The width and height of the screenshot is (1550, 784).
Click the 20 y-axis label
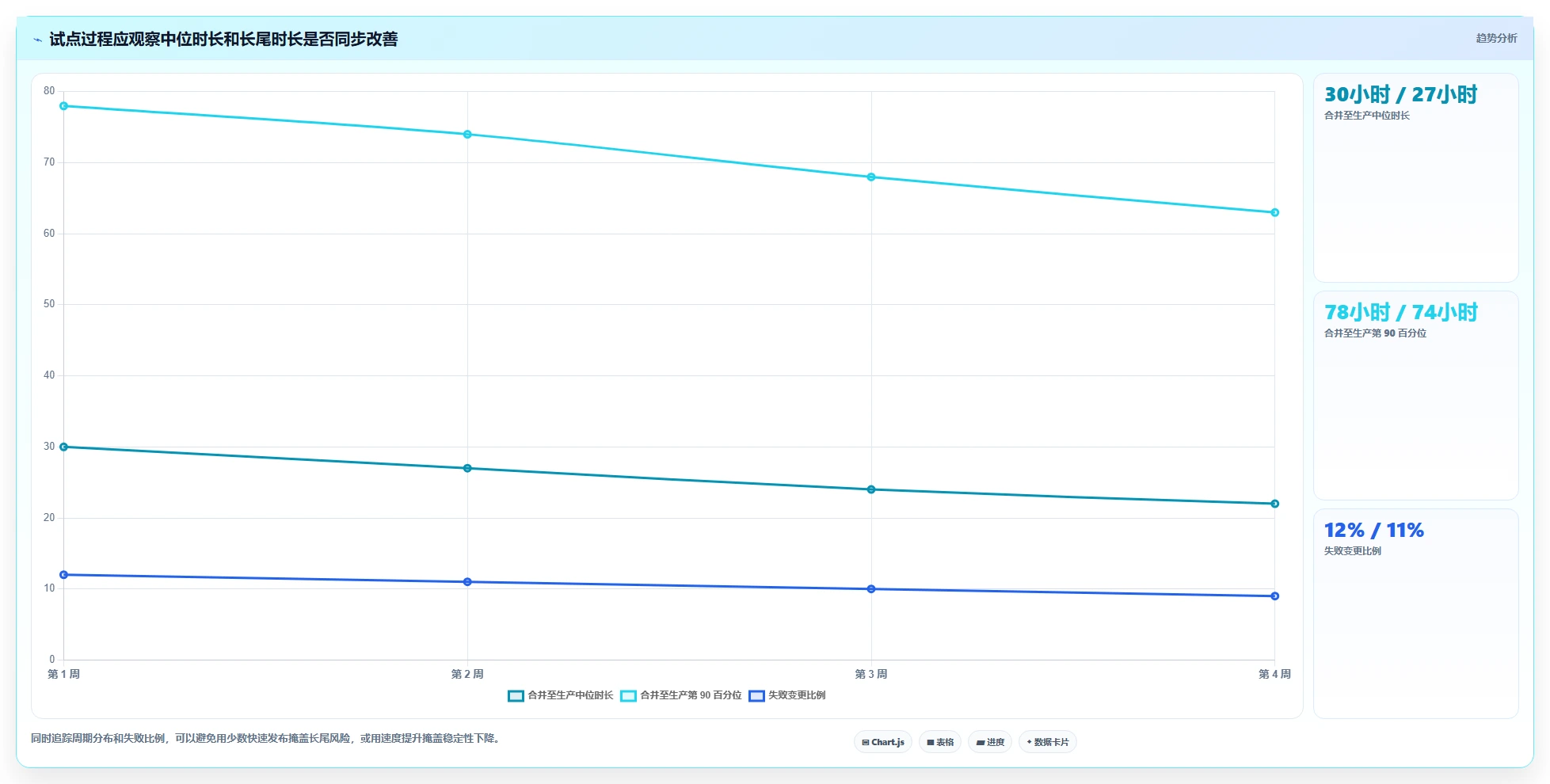point(49,518)
